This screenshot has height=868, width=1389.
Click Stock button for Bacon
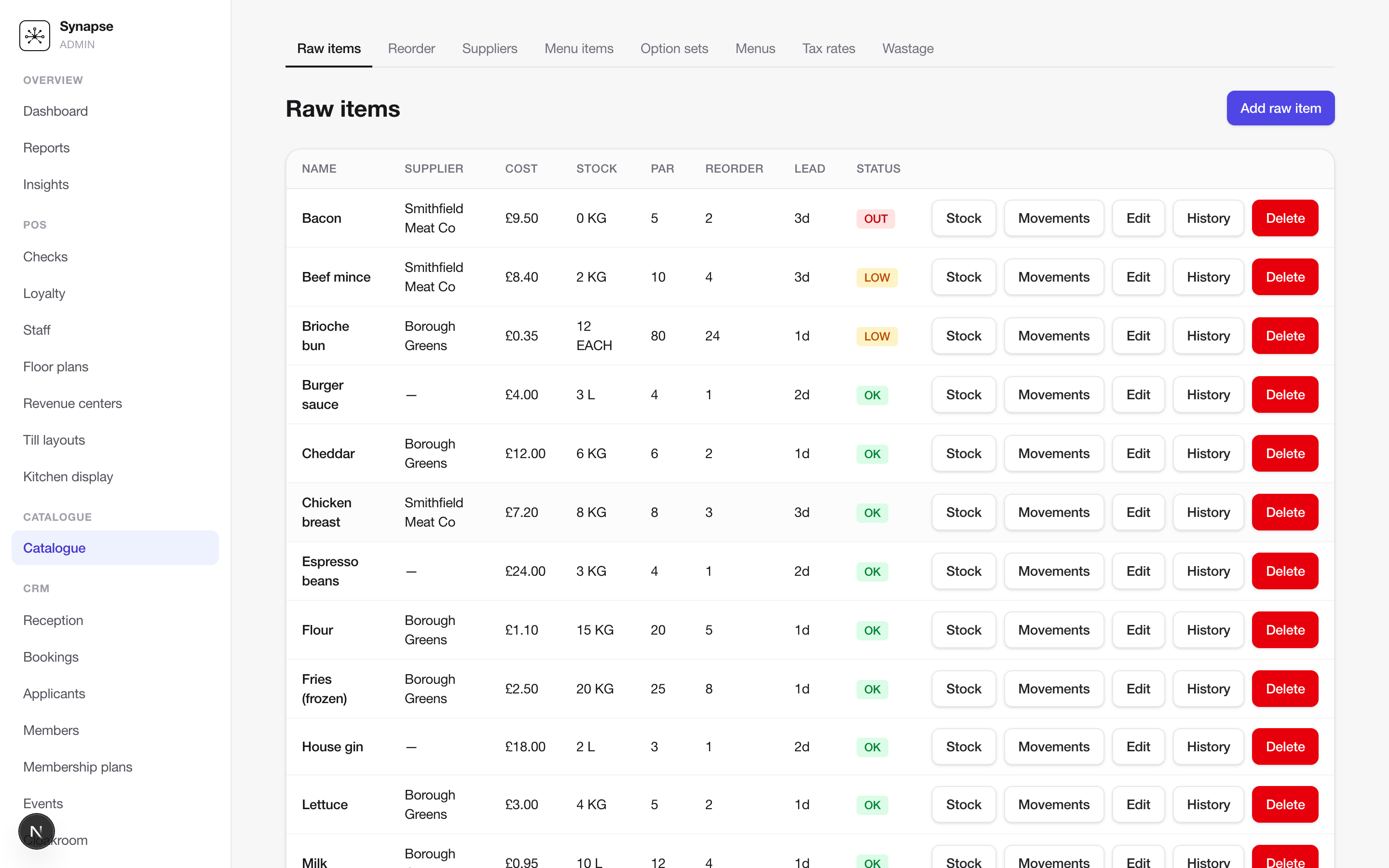pyautogui.click(x=964, y=218)
